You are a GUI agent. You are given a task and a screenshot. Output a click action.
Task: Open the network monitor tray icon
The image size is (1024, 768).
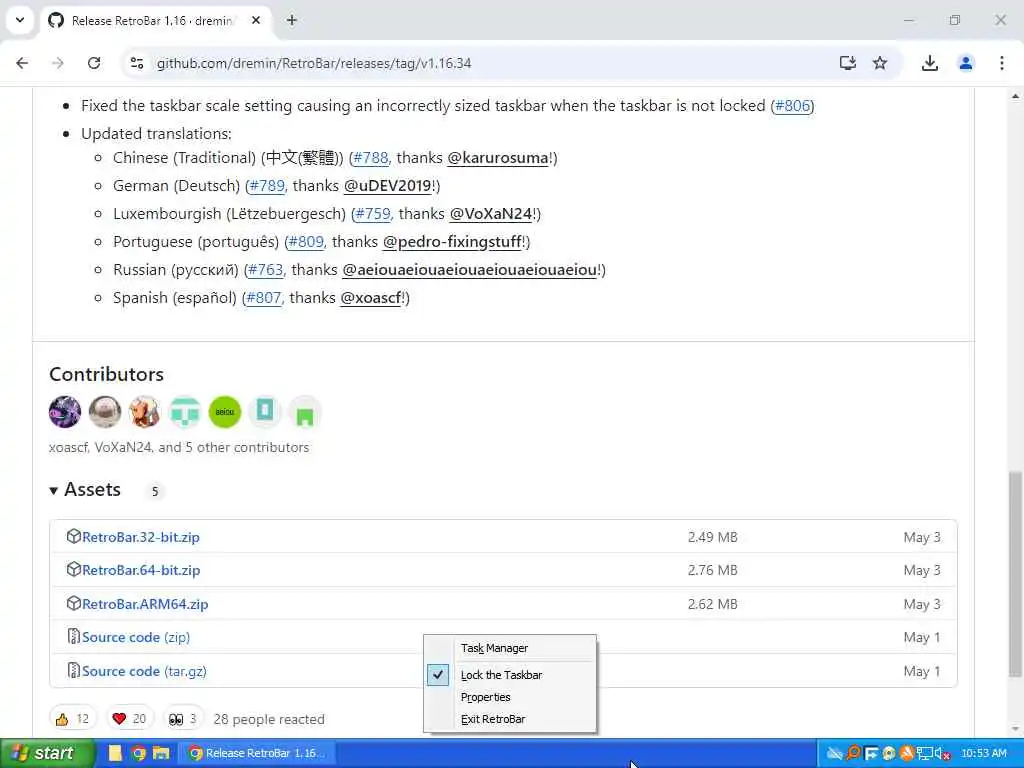[x=924, y=754]
